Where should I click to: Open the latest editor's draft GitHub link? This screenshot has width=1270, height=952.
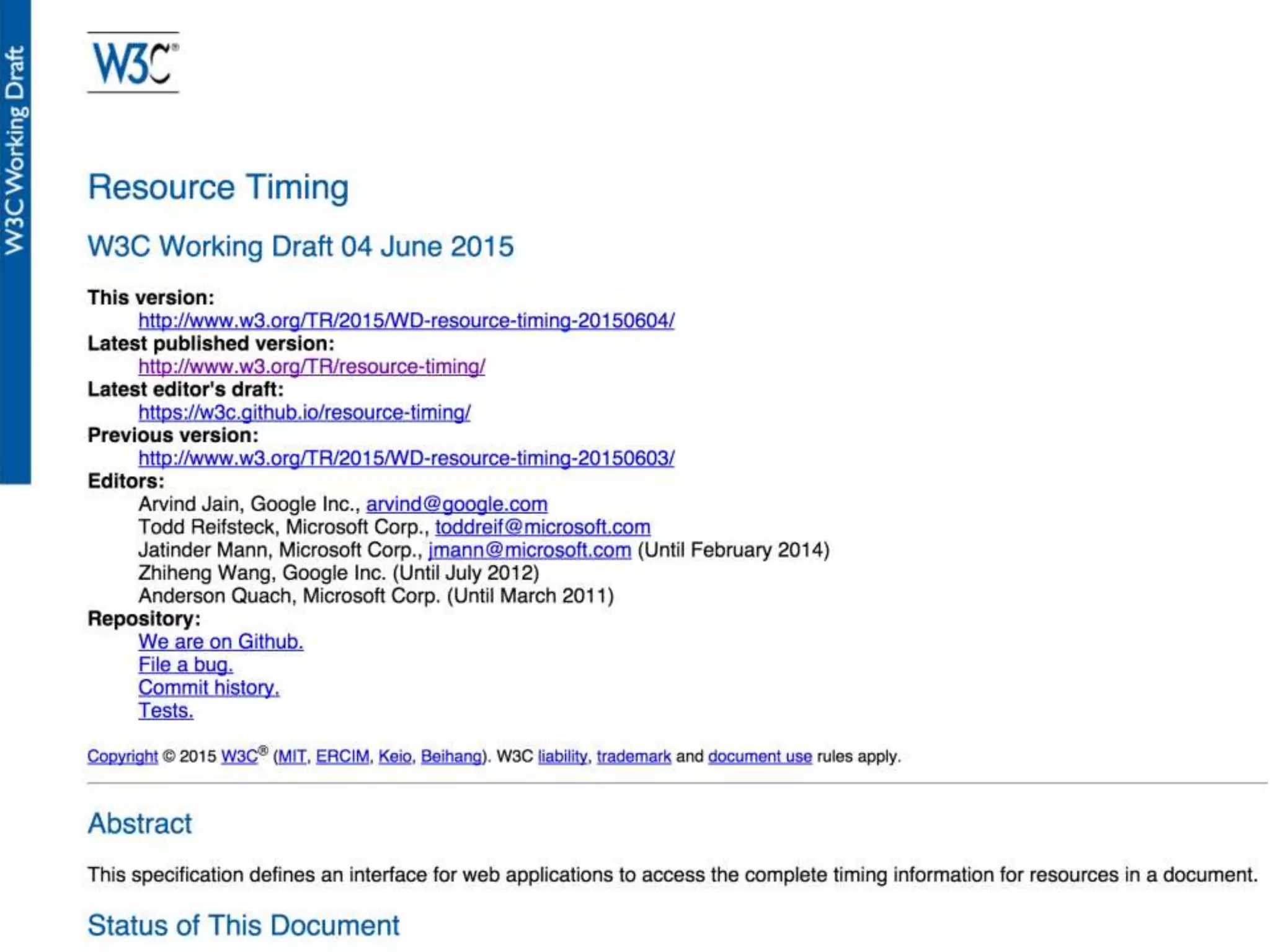point(304,412)
